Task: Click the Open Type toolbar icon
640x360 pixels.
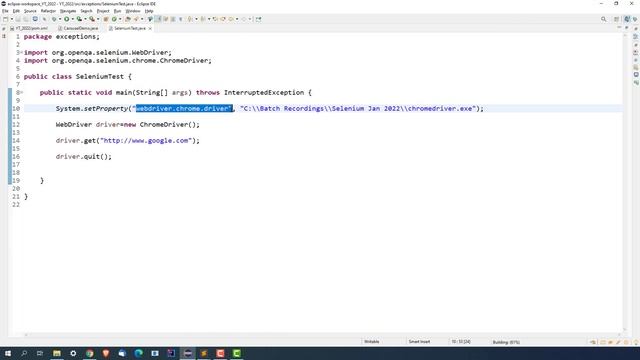Action: (x=128, y=19)
